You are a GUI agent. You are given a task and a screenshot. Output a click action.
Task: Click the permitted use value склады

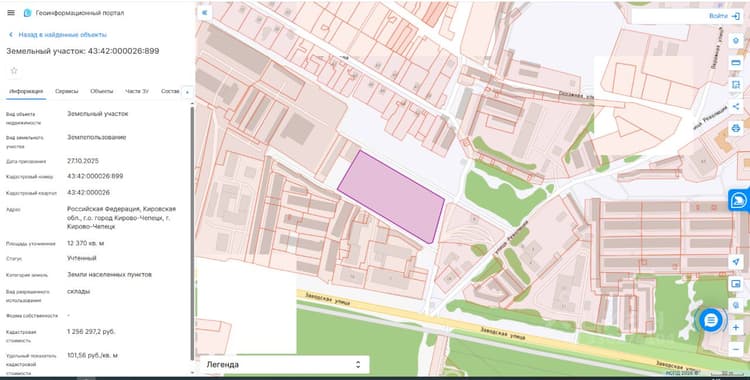78,291
